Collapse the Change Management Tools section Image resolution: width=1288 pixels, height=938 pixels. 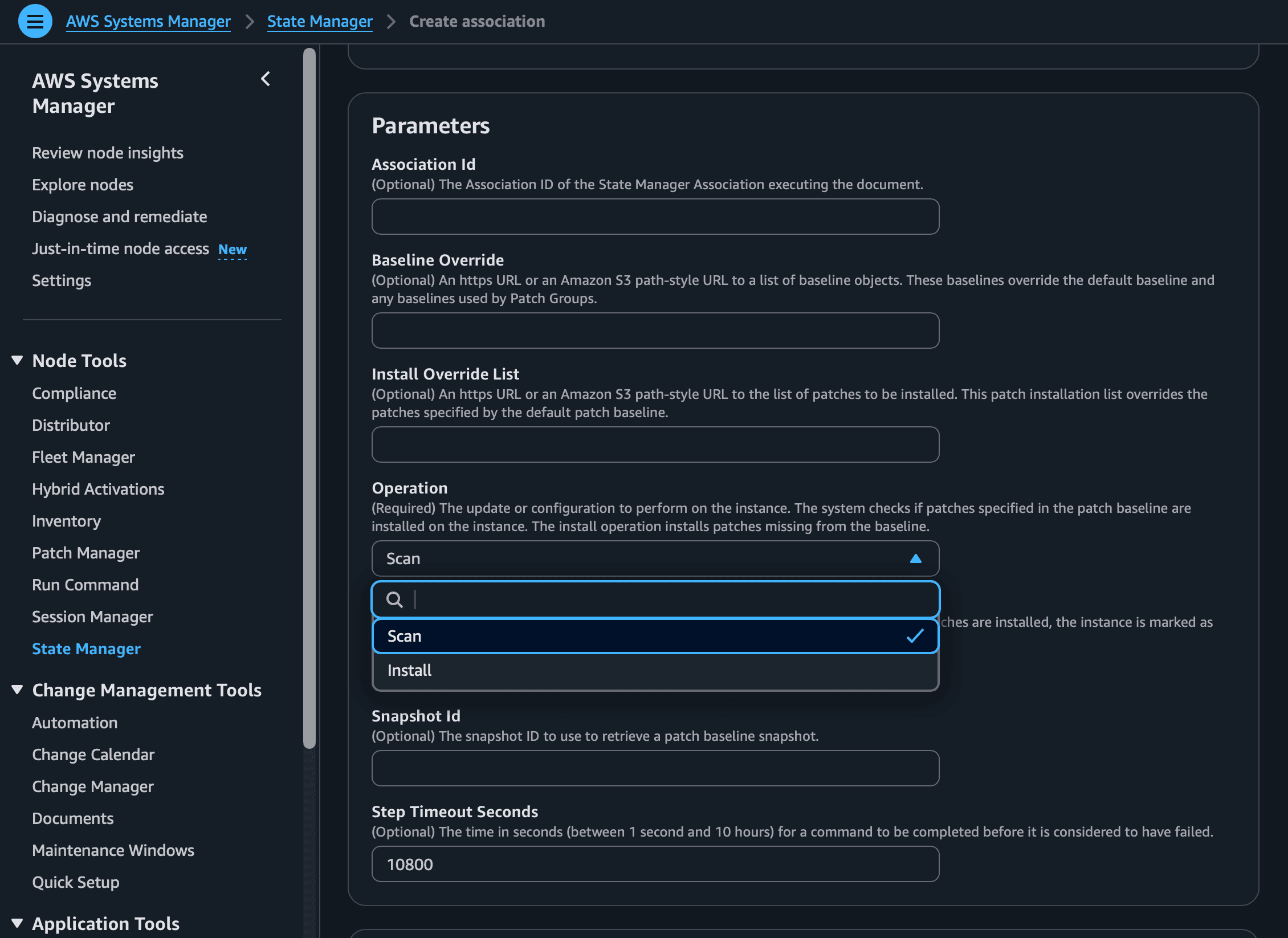click(17, 690)
